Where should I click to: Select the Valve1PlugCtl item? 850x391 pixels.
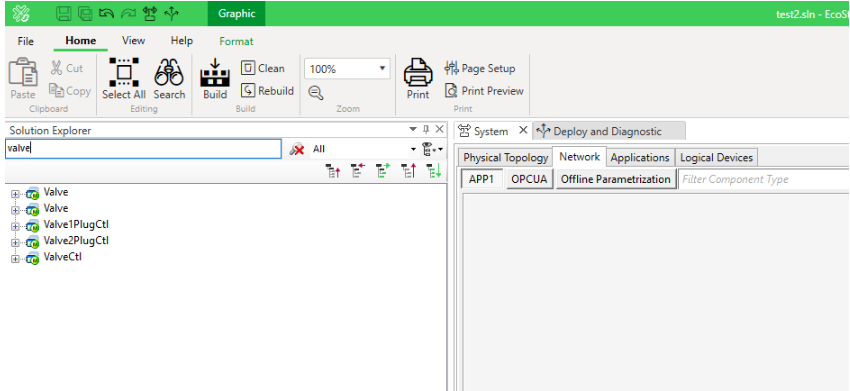[x=76, y=225]
